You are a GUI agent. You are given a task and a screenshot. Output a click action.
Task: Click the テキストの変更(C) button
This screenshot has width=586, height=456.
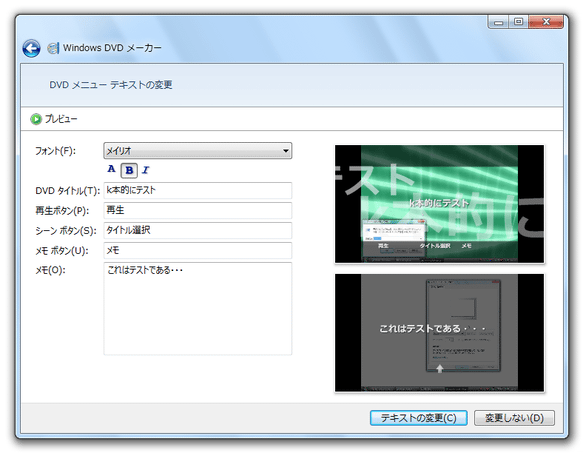419,418
